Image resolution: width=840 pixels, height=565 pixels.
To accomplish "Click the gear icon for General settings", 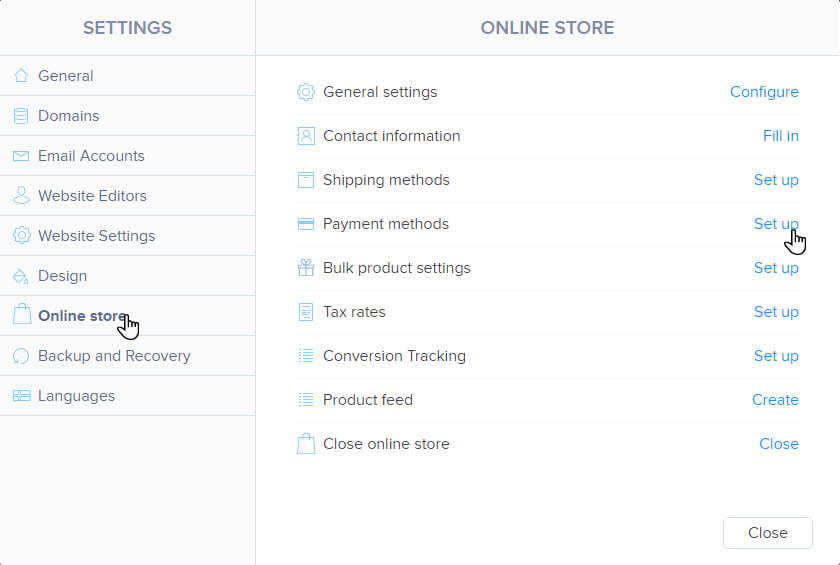I will tap(306, 92).
